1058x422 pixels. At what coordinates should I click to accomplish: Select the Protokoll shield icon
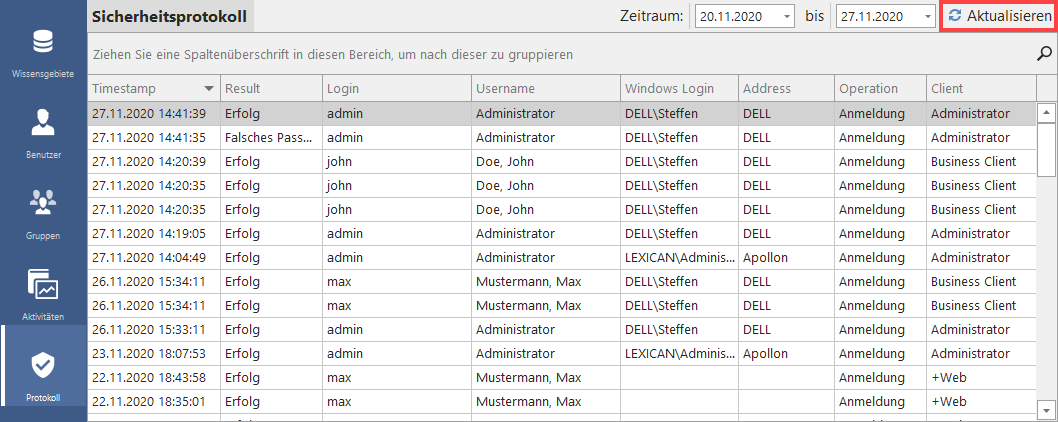[43, 365]
